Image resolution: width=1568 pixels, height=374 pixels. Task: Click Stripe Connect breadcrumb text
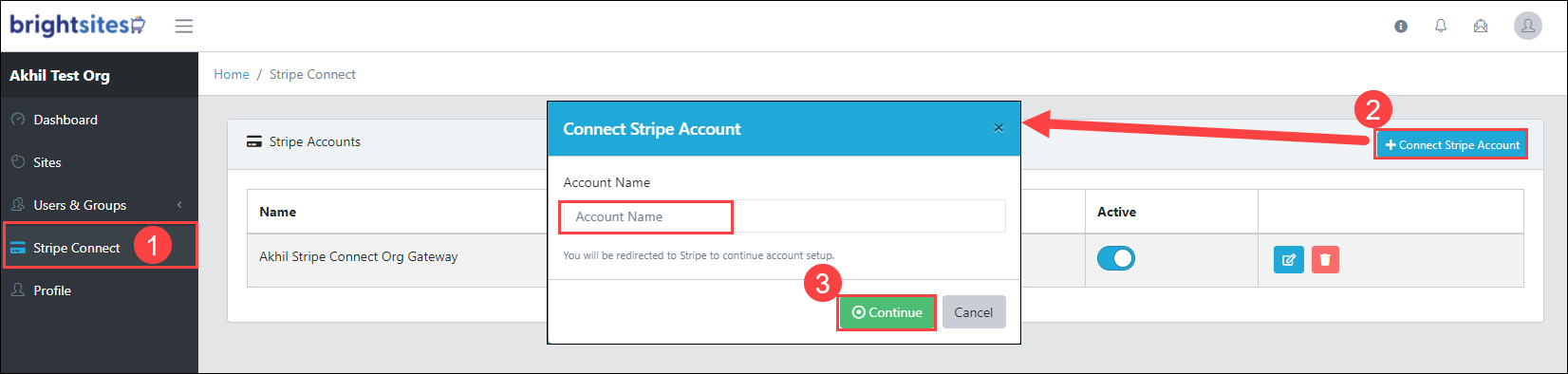[x=312, y=74]
